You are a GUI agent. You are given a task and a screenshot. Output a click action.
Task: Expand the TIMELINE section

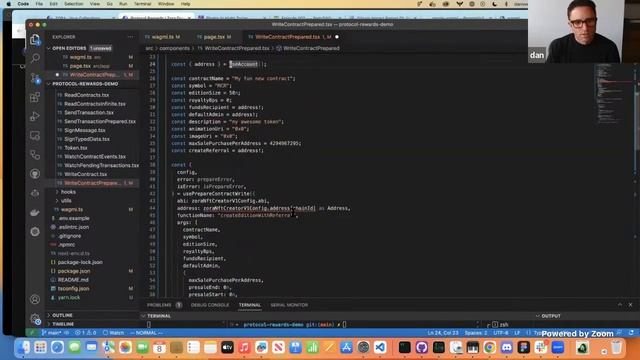tap(63, 324)
